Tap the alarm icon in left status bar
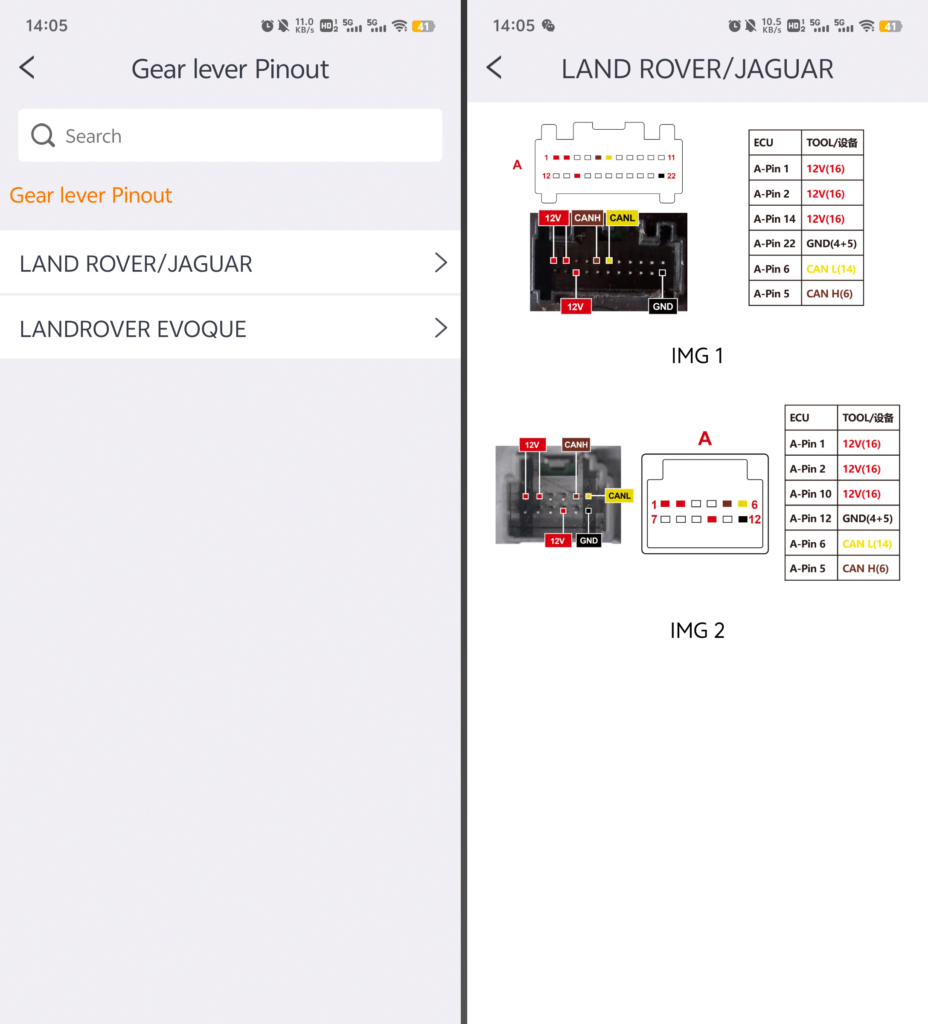The height and width of the screenshot is (1024, 928). [267, 26]
